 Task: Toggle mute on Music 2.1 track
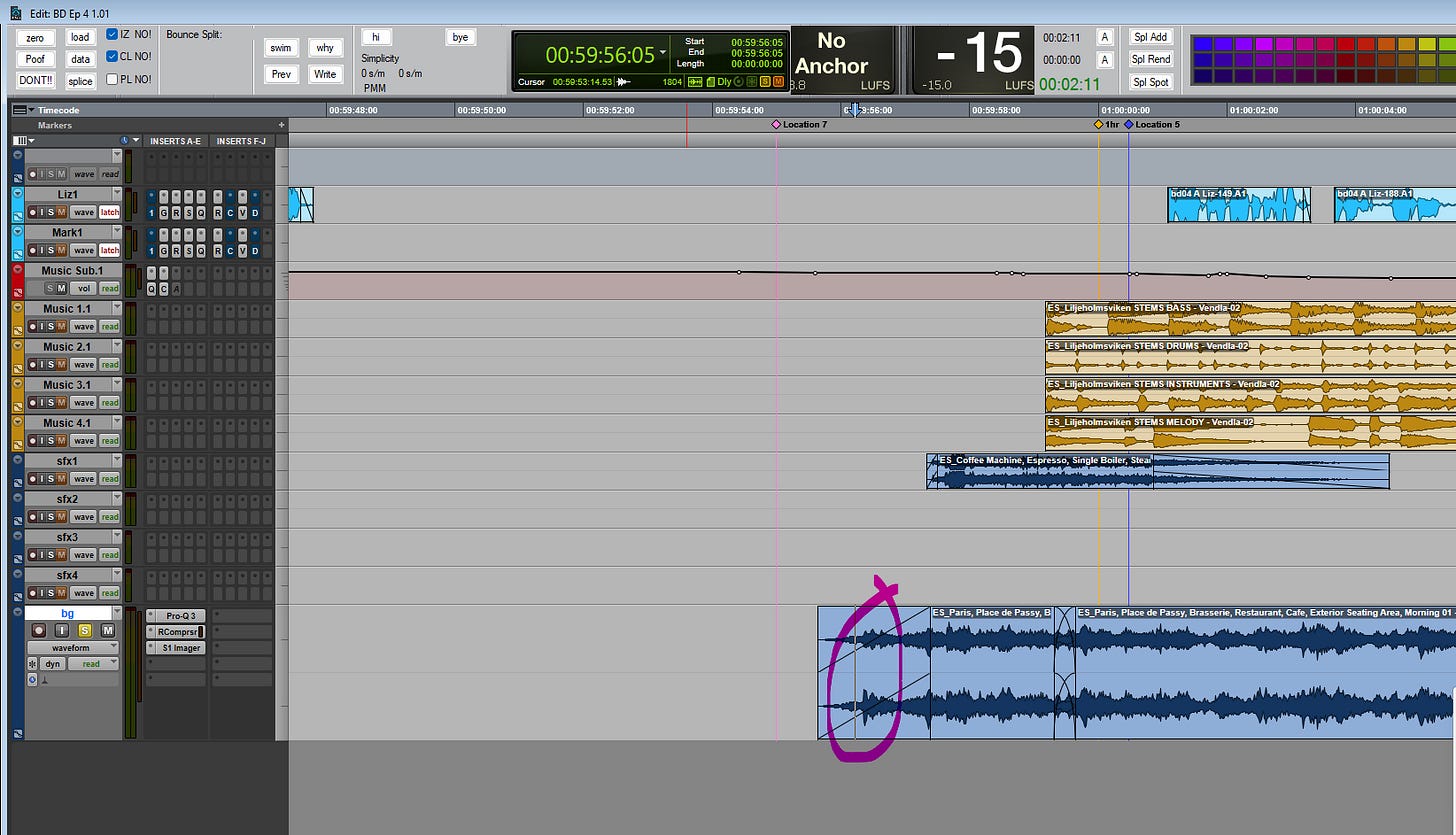[x=61, y=364]
